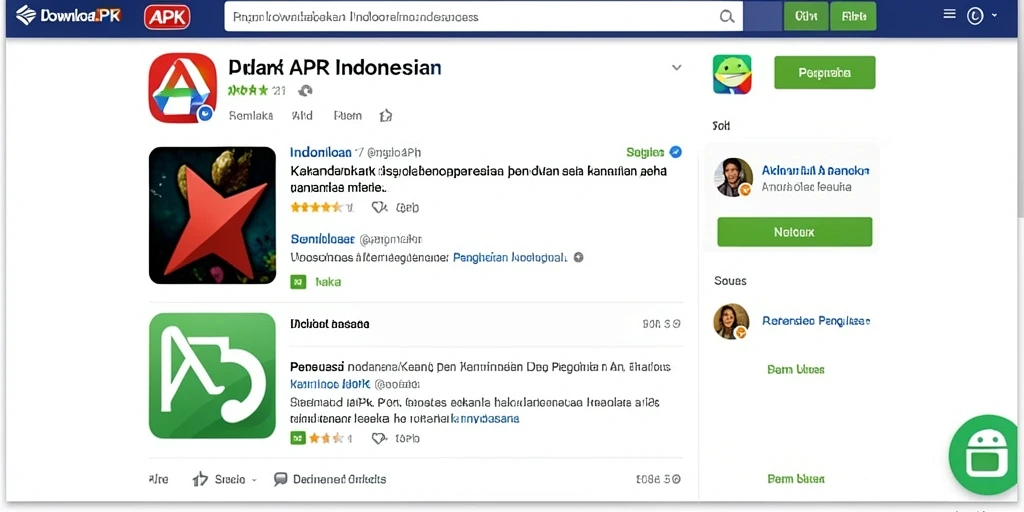Click the comment bubble icon in footer
1024x512 pixels.
tap(281, 479)
